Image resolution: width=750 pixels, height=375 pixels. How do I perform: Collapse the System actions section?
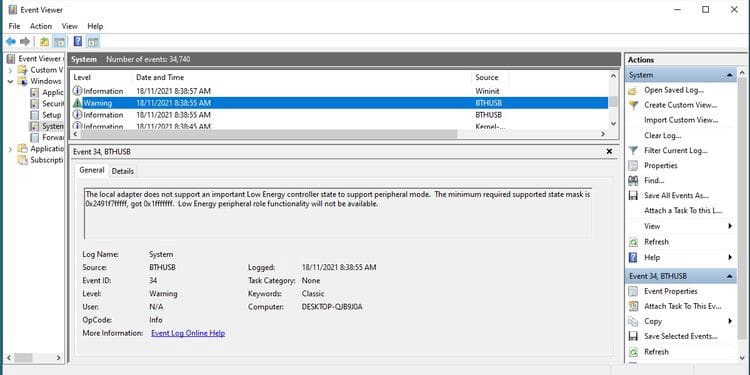point(729,75)
